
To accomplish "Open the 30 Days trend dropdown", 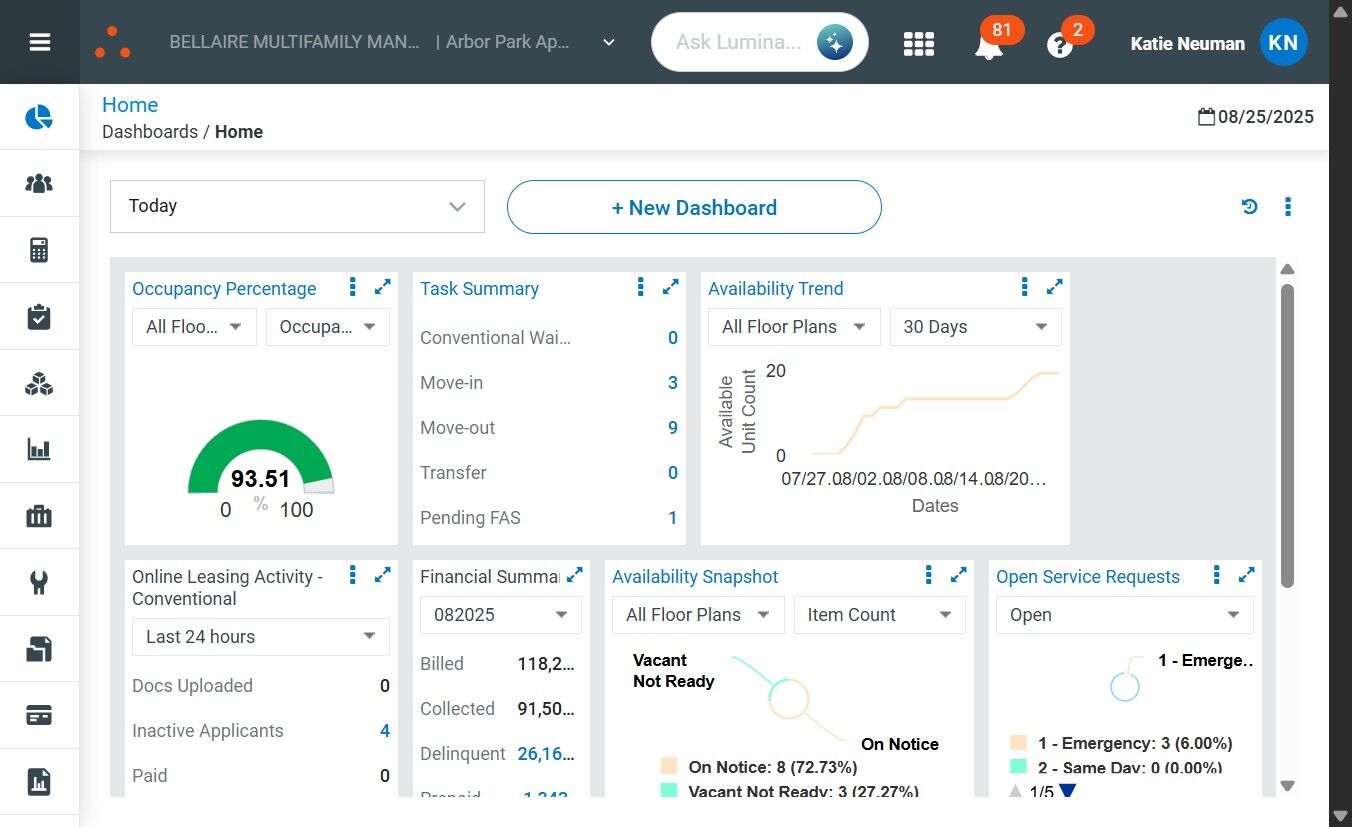I will point(975,327).
